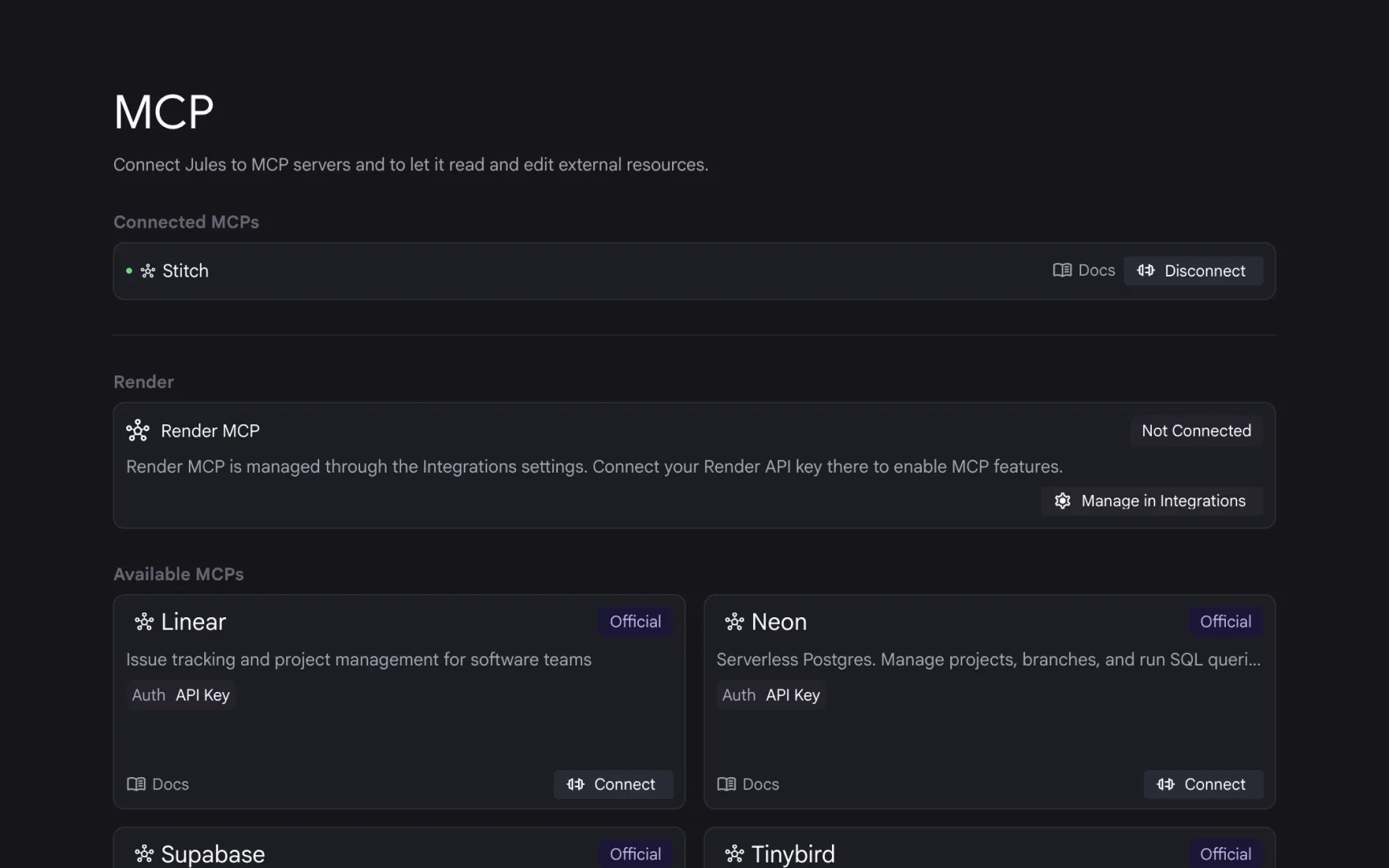The height and width of the screenshot is (868, 1389).
Task: Open Docs link in the Neon card
Action: point(748,784)
